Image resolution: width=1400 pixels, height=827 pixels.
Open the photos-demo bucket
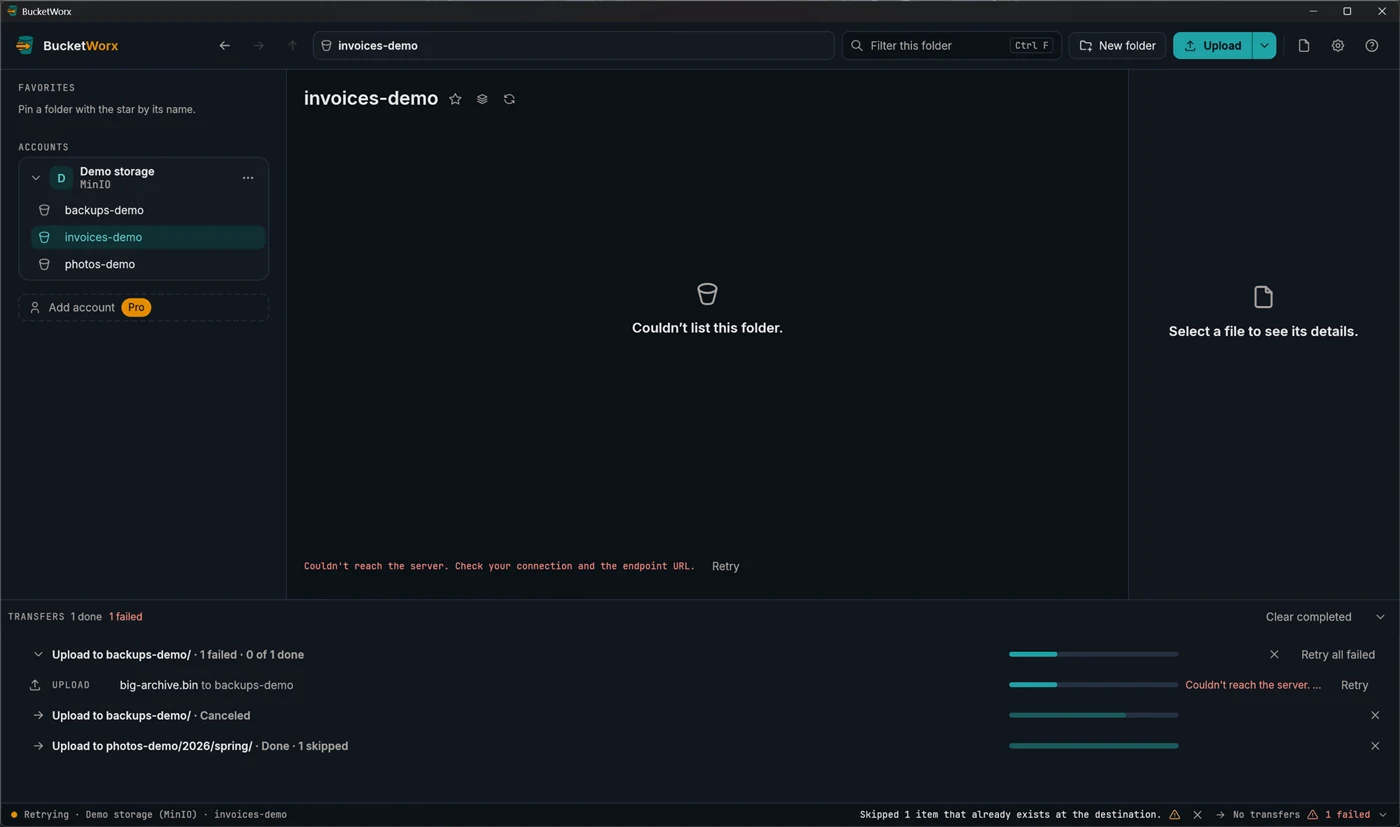(148, 264)
